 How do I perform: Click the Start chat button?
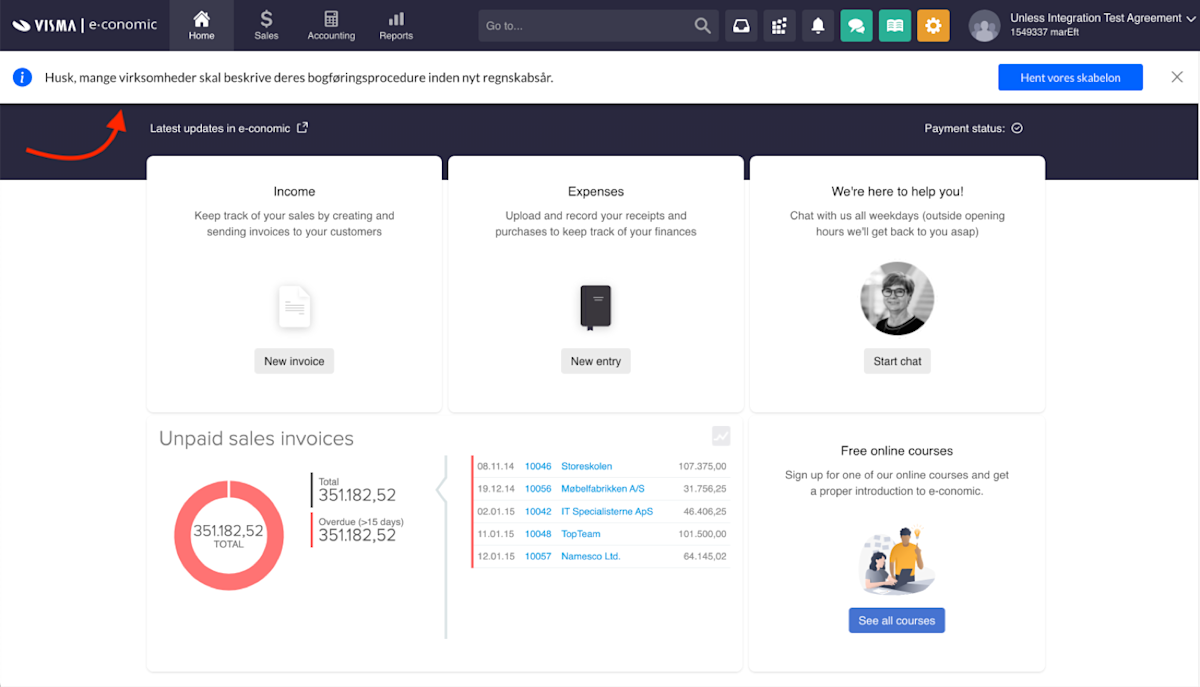click(897, 361)
